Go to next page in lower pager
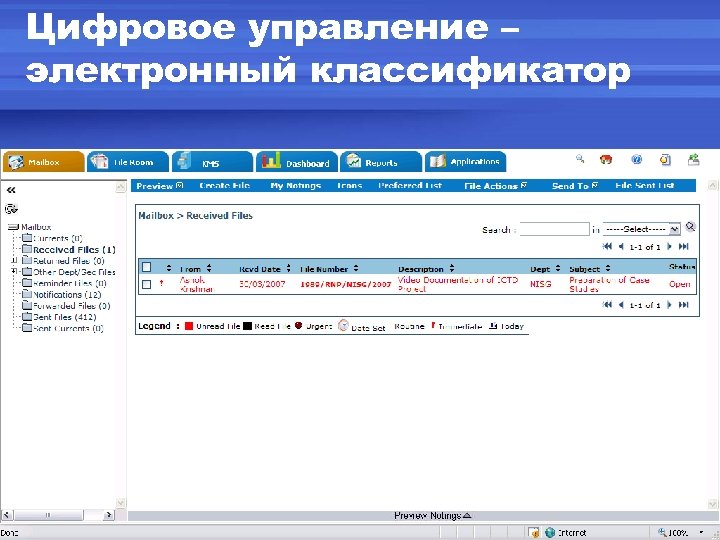Screen dimensions: 720x540 [669, 304]
